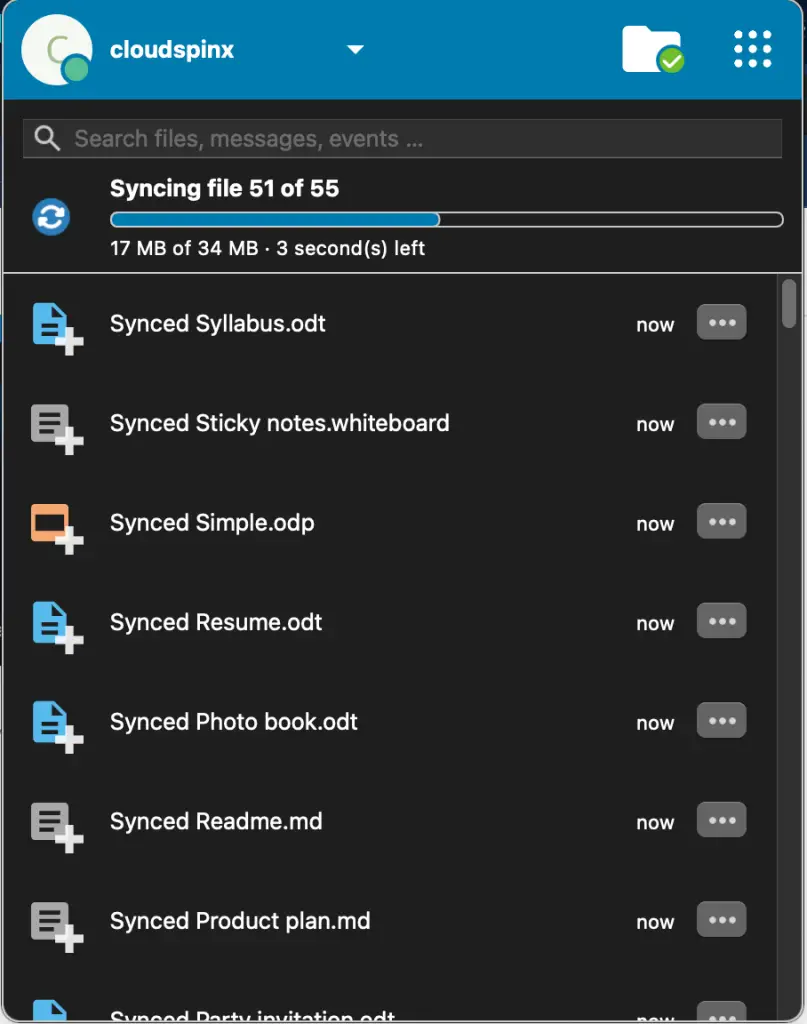Expand the cloudspinx account dropdown
The height and width of the screenshot is (1024, 807).
tap(355, 49)
